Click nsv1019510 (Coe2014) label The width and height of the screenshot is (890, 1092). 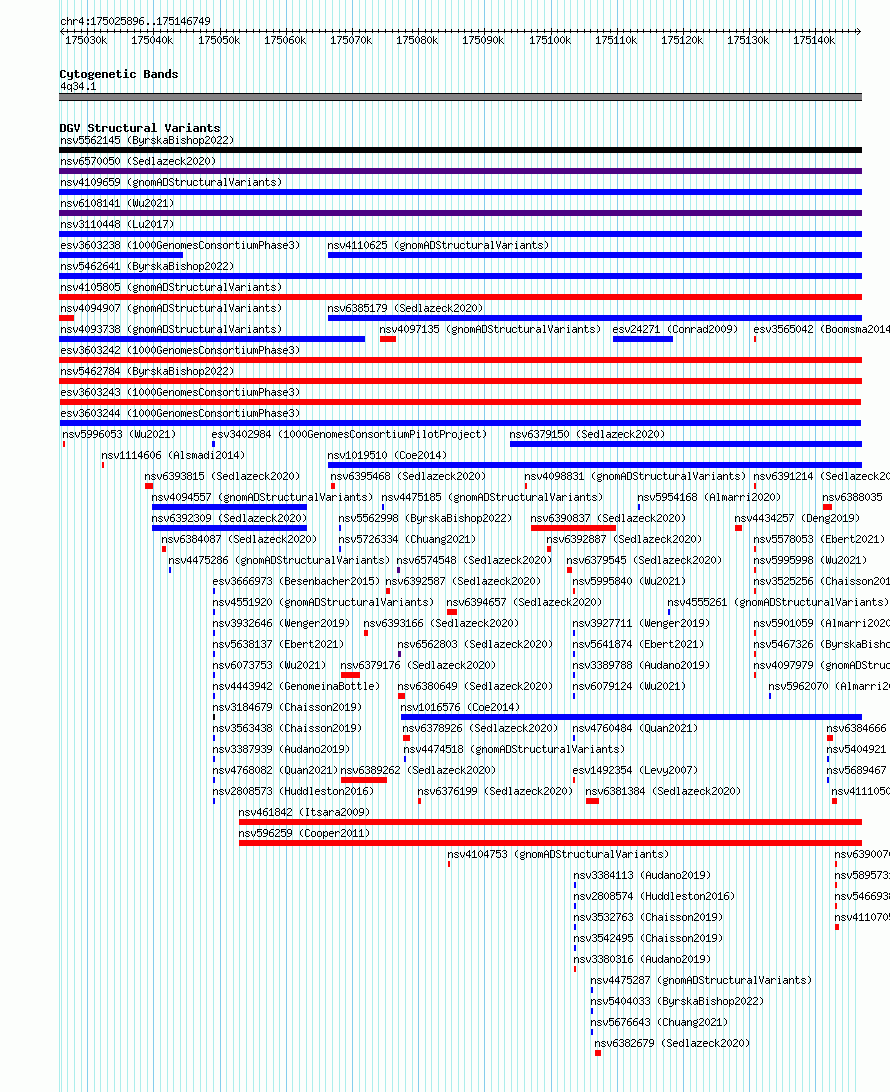387,455
